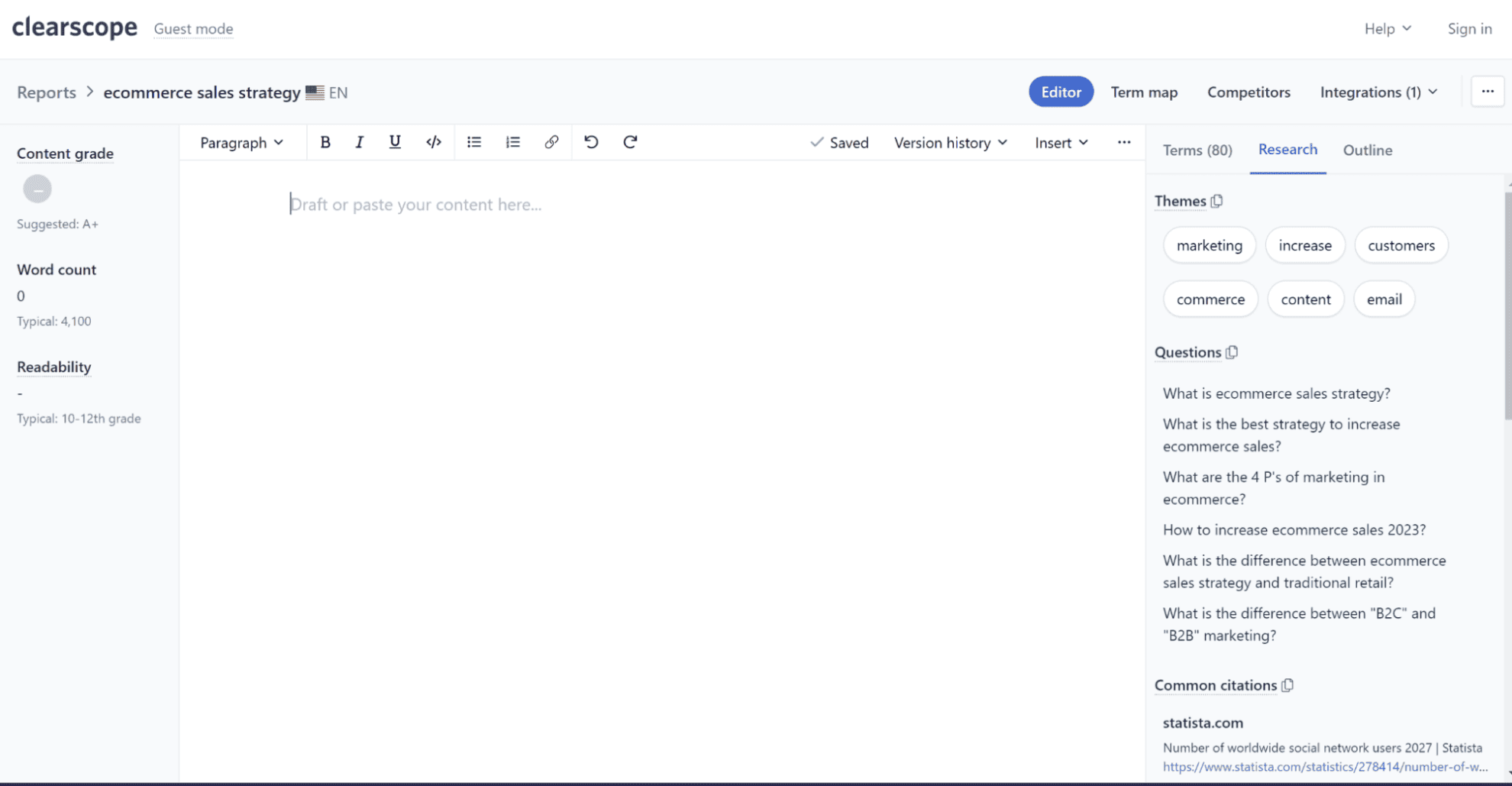The height and width of the screenshot is (786, 1512).
Task: Apply underline formatting in the toolbar
Action: tap(395, 142)
